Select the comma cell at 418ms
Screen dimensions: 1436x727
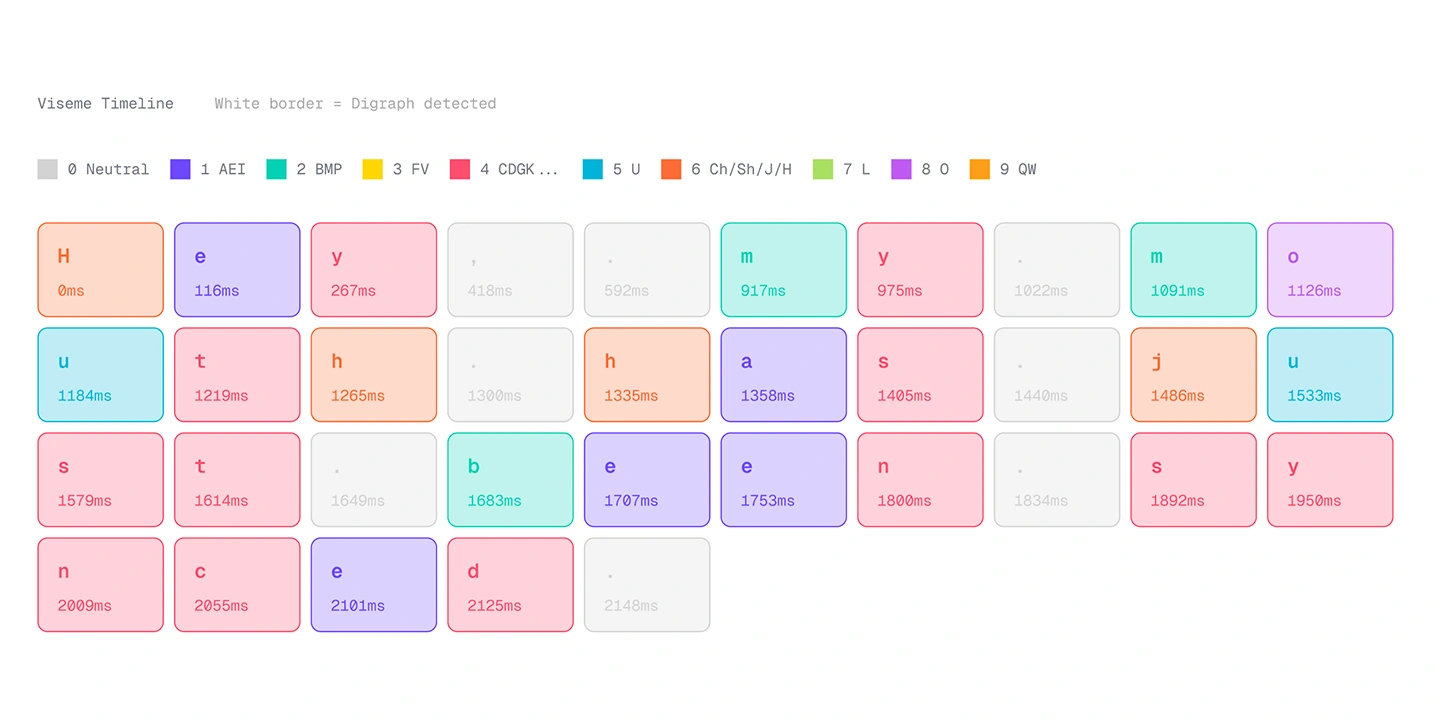click(510, 270)
